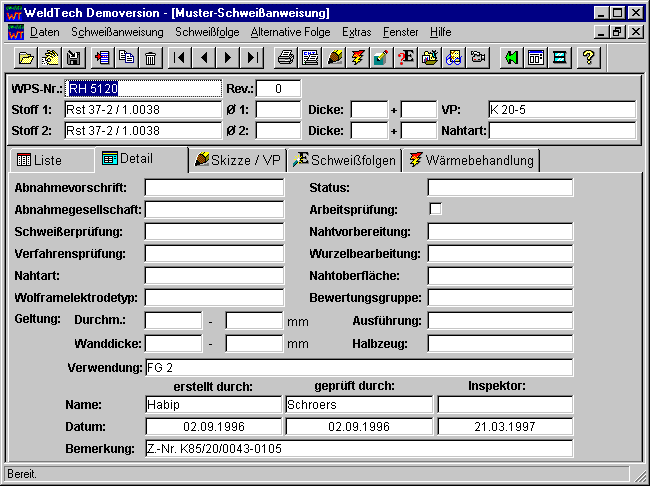Switch to the Skizze / VP tab
650x486 pixels.
(x=238, y=160)
